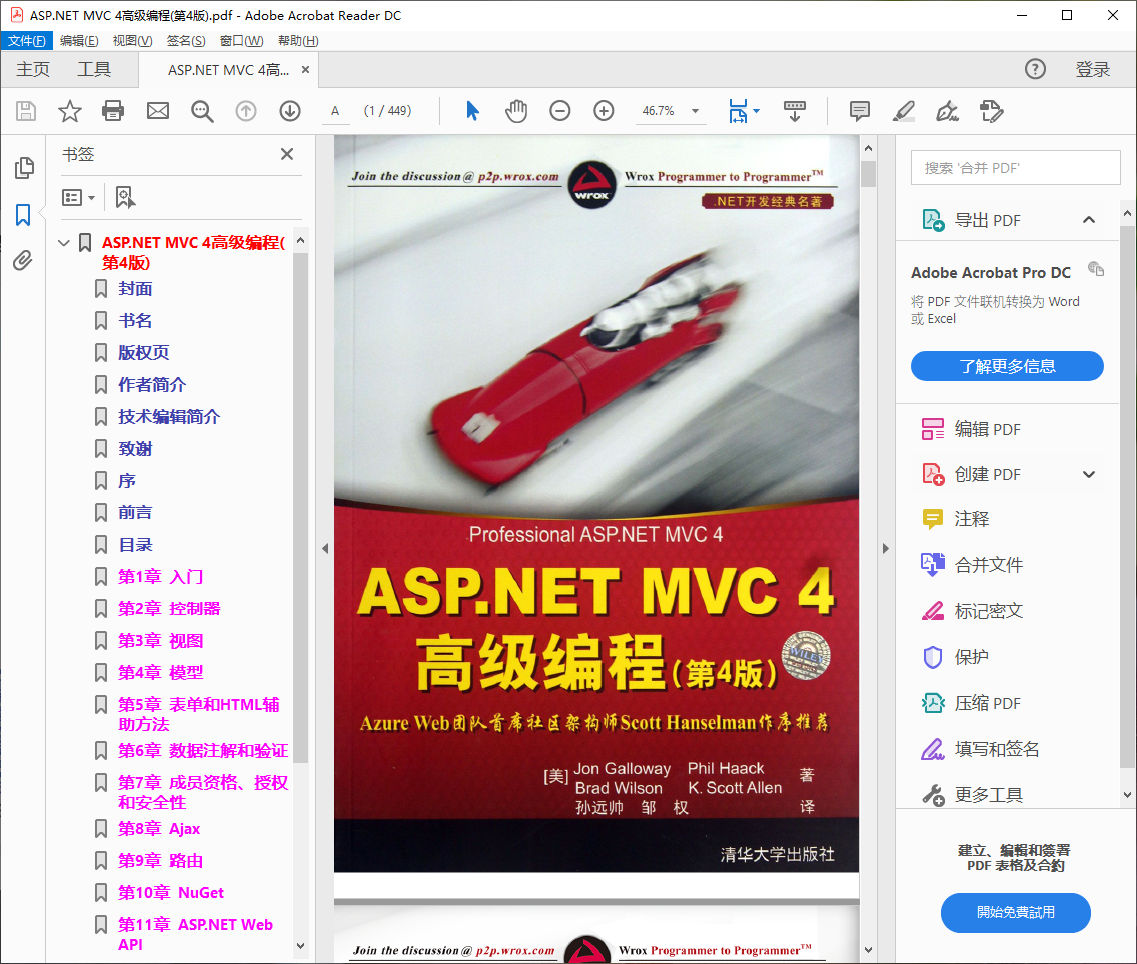Switch to the 主页 tab
Image resolution: width=1137 pixels, height=964 pixels.
tap(33, 69)
